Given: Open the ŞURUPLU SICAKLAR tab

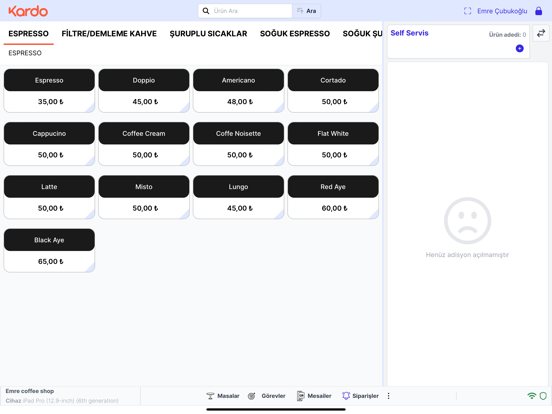Looking at the screenshot, I should point(208,33).
